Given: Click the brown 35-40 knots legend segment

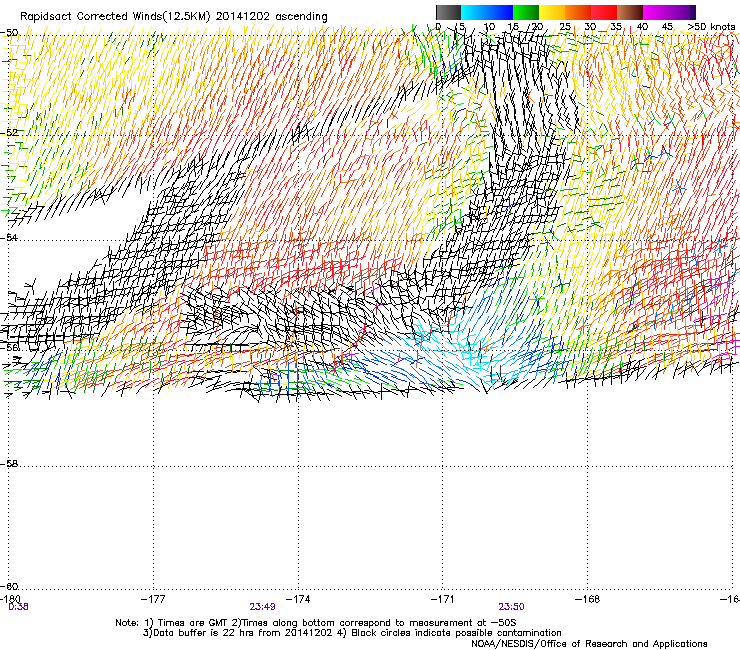Looking at the screenshot, I should click(630, 12).
